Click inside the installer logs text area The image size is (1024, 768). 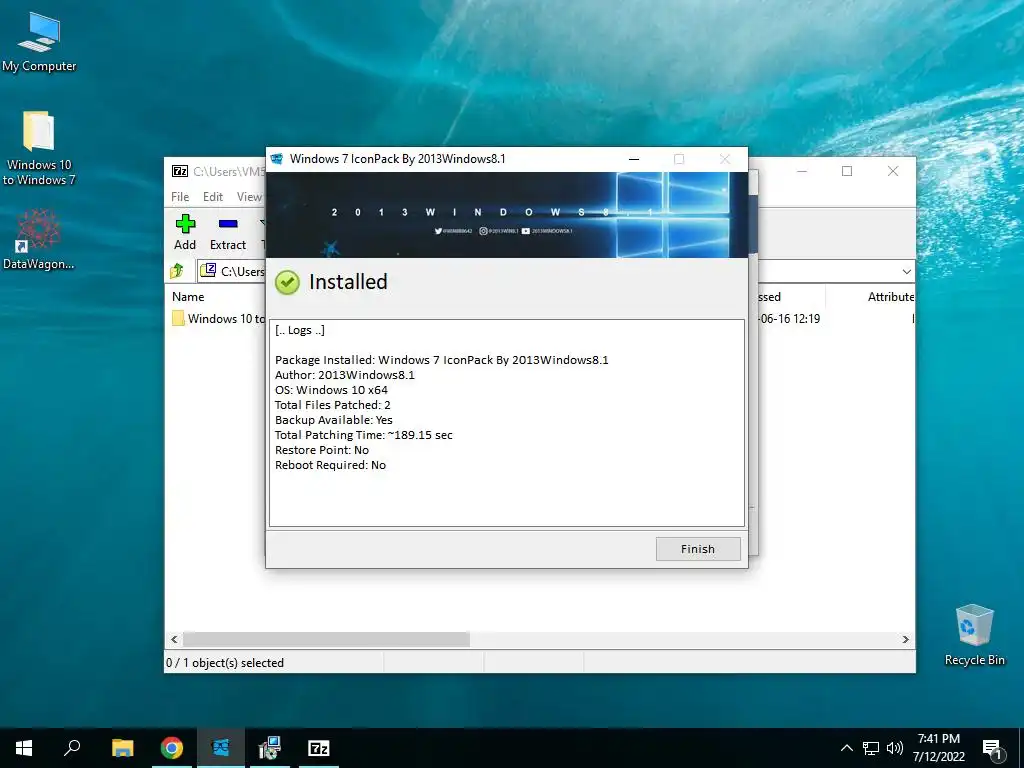coord(507,423)
